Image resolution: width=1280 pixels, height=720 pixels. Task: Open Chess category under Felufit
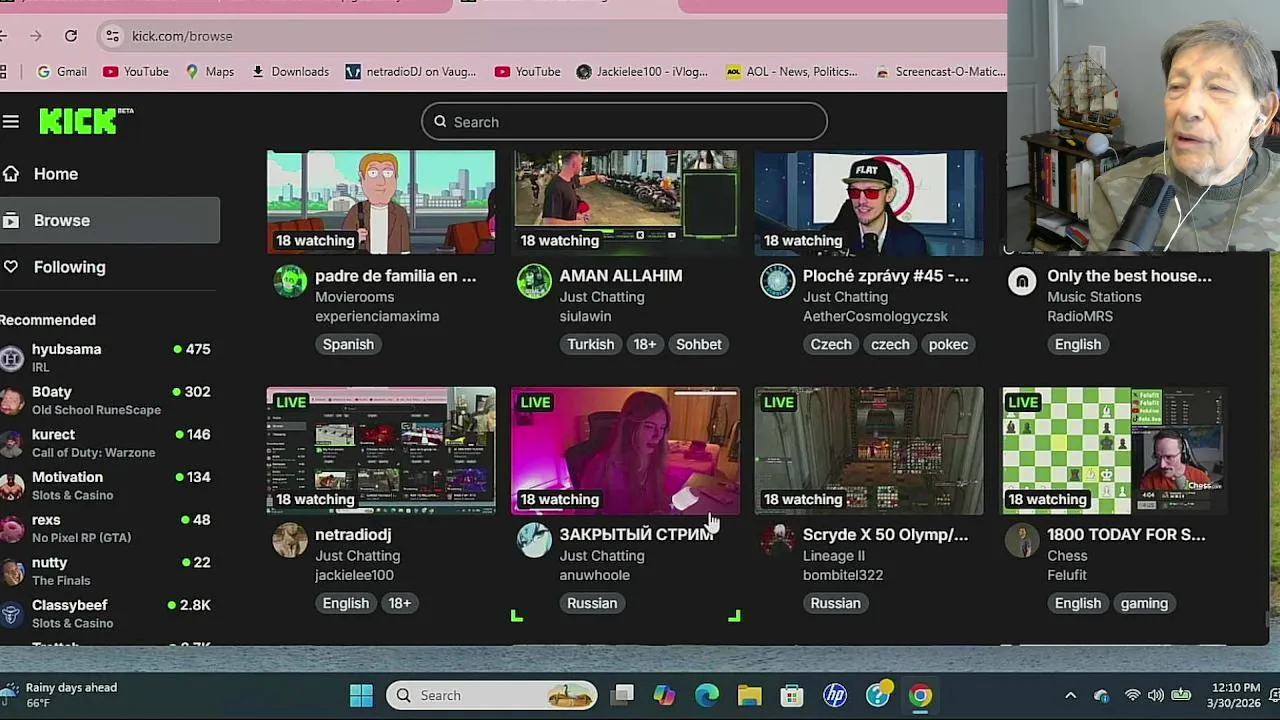point(1067,556)
